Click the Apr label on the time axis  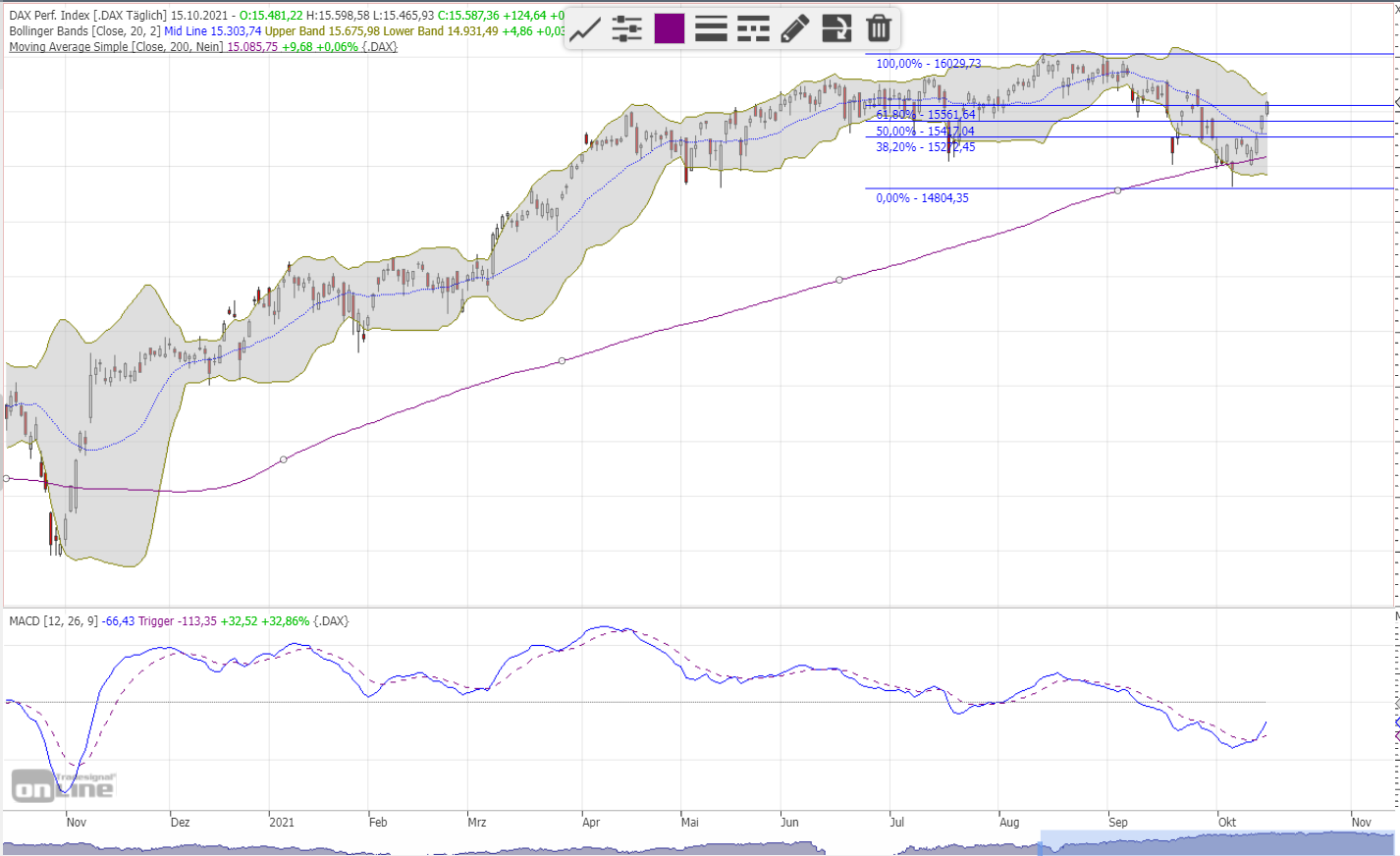tap(590, 823)
